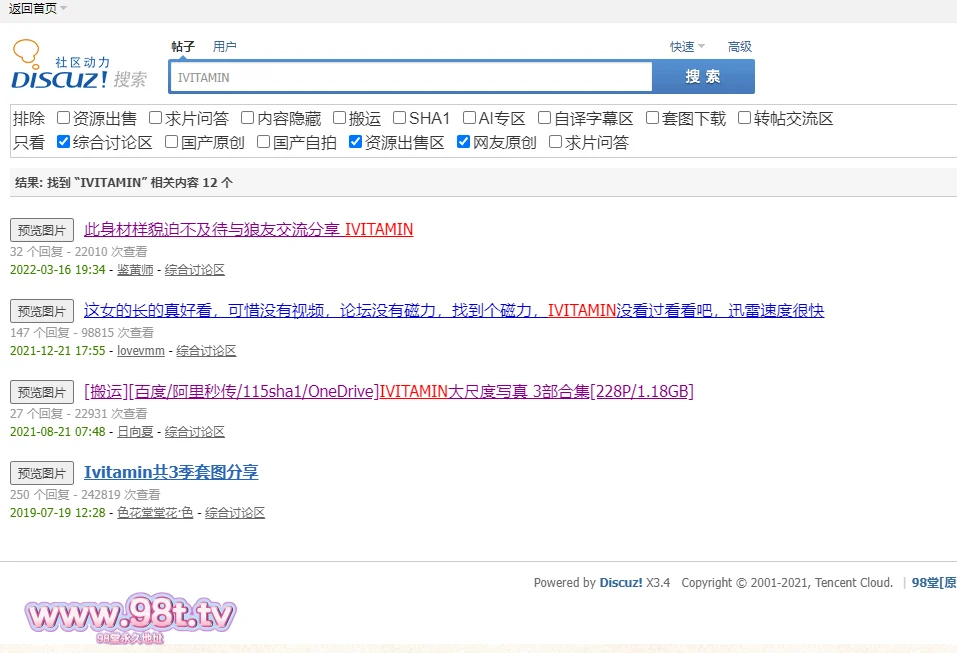The width and height of the screenshot is (957, 653).
Task: Tick the AI专区 exclude checkbox
Action: point(470,119)
